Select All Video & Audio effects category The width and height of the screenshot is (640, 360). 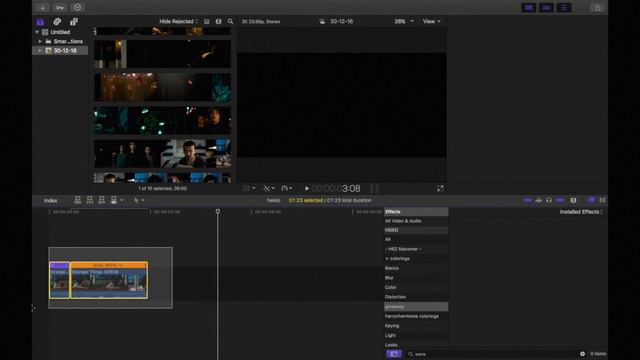point(416,221)
